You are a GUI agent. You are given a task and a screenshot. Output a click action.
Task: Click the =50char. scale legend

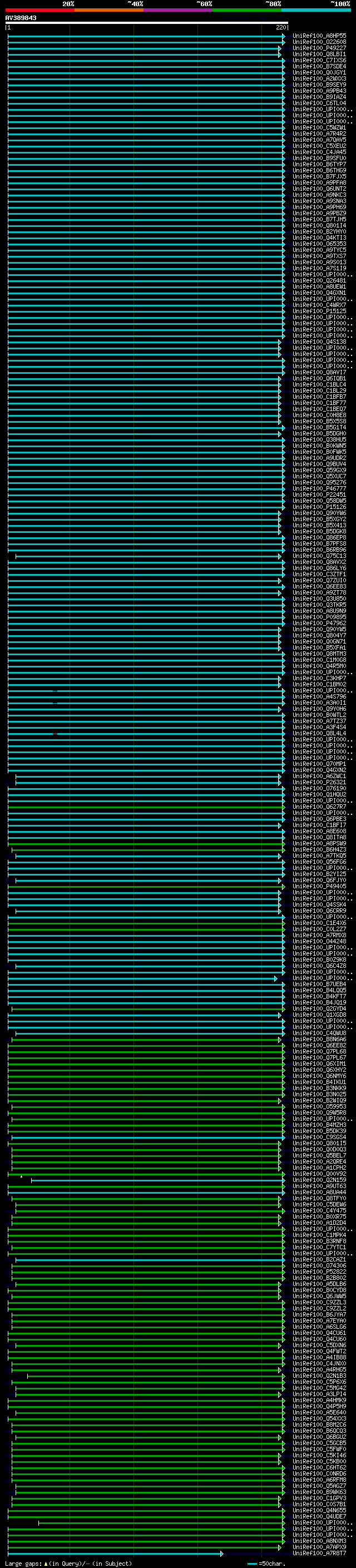[265, 1564]
